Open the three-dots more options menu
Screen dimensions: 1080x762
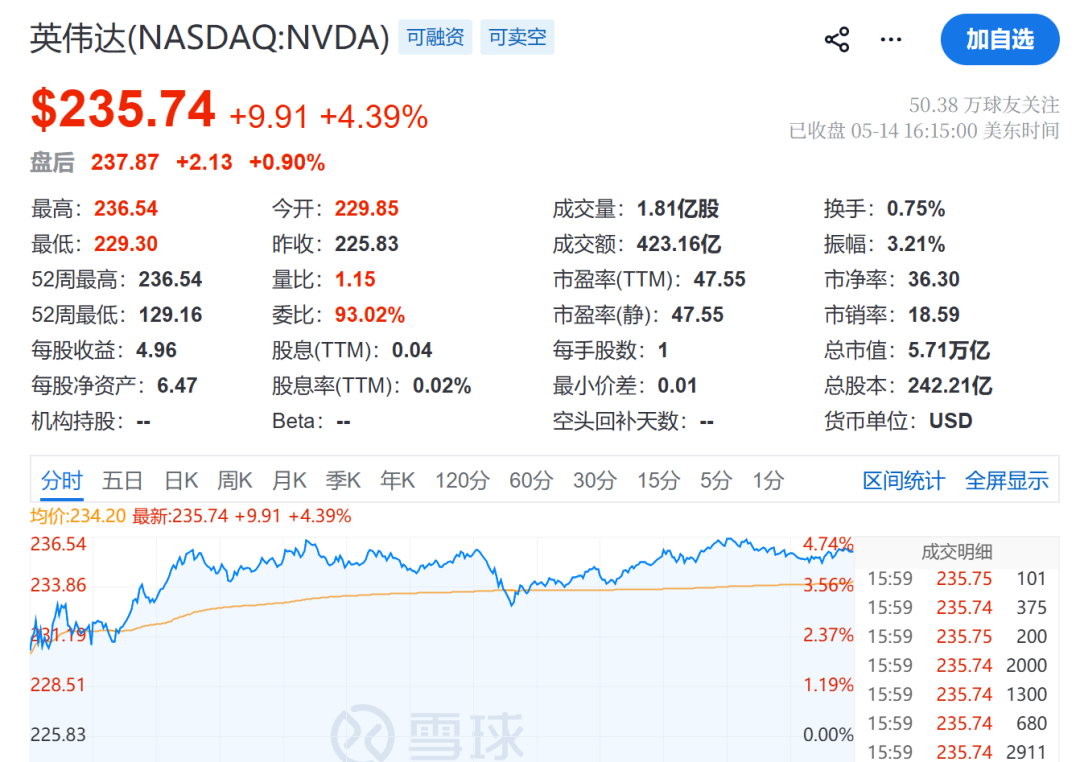(891, 39)
